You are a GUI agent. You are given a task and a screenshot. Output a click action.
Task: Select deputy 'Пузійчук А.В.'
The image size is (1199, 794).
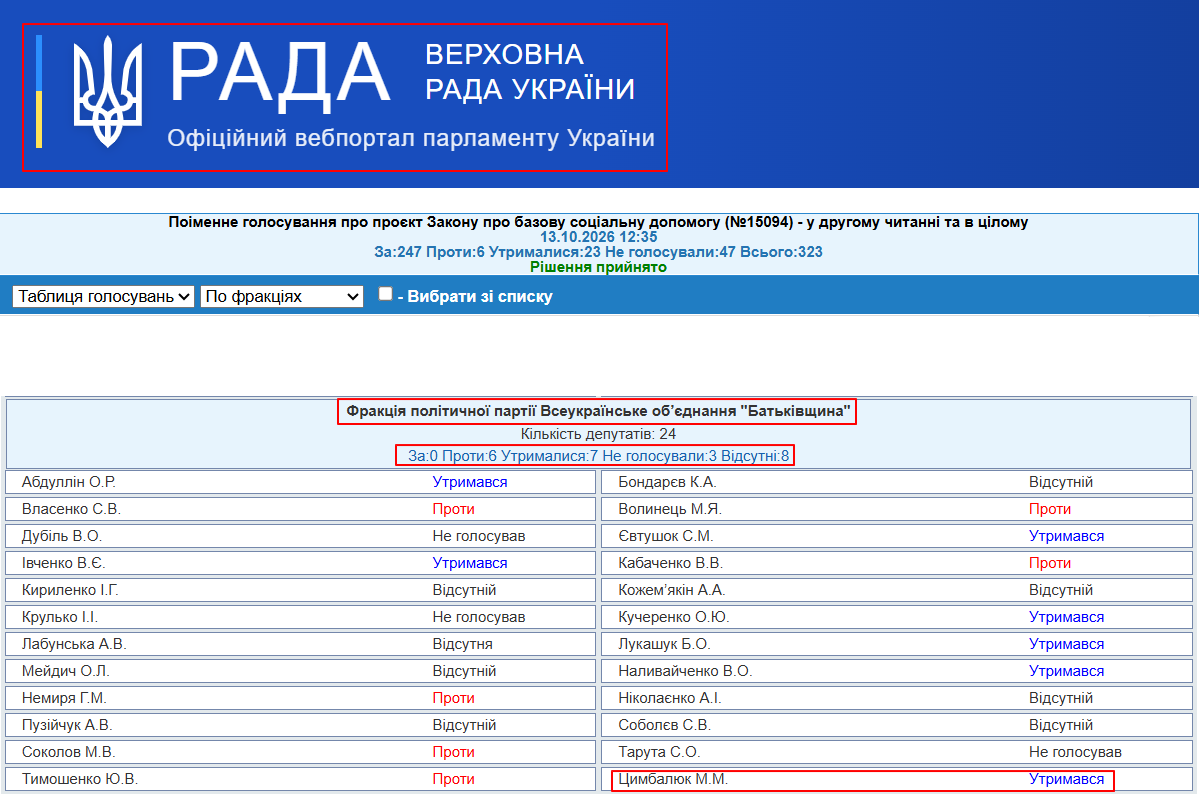pos(67,725)
